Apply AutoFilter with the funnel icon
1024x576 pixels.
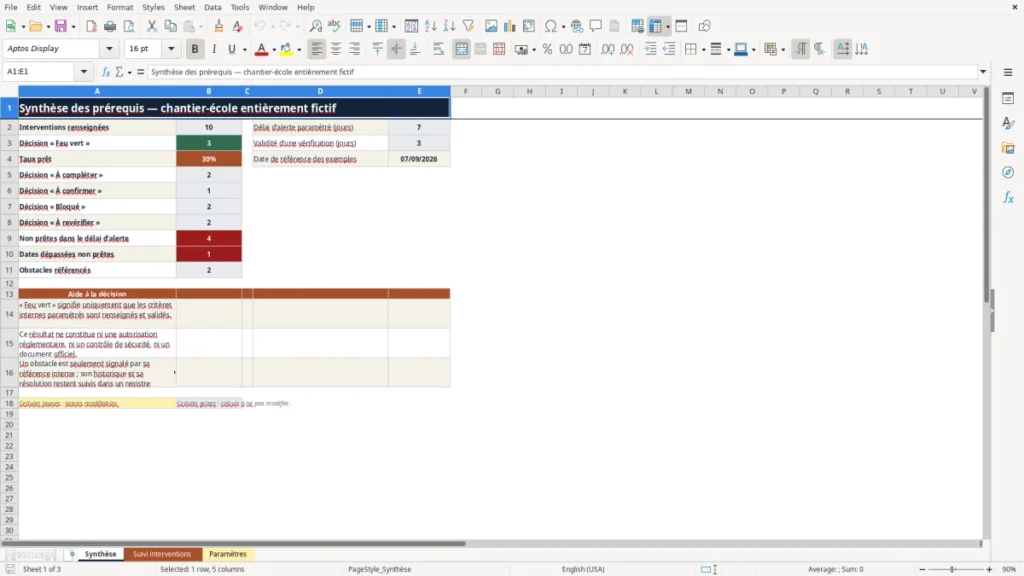tap(468, 26)
